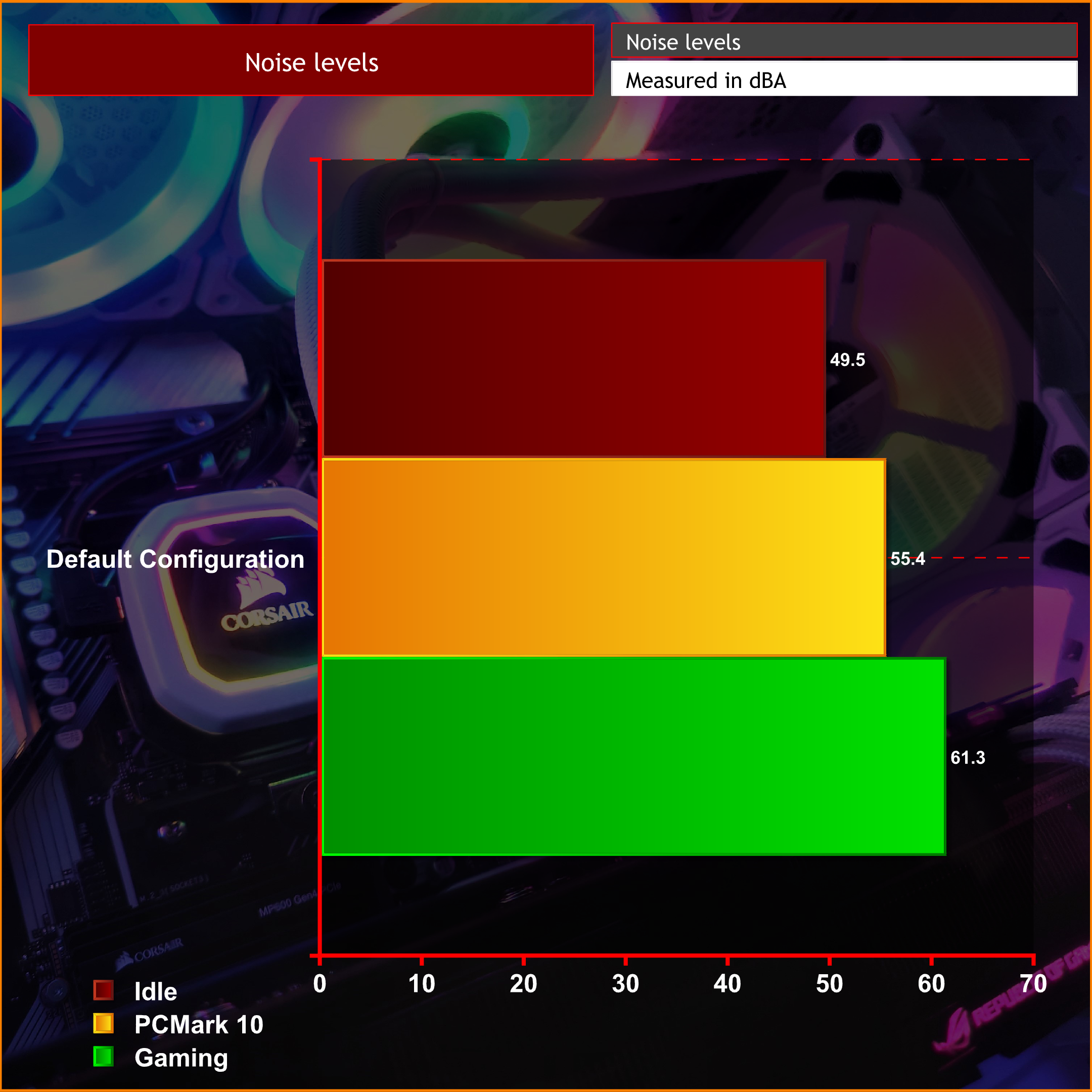Screen dimensions: 1092x1092
Task: Click the 0 tick label on axis
Action: point(320,984)
